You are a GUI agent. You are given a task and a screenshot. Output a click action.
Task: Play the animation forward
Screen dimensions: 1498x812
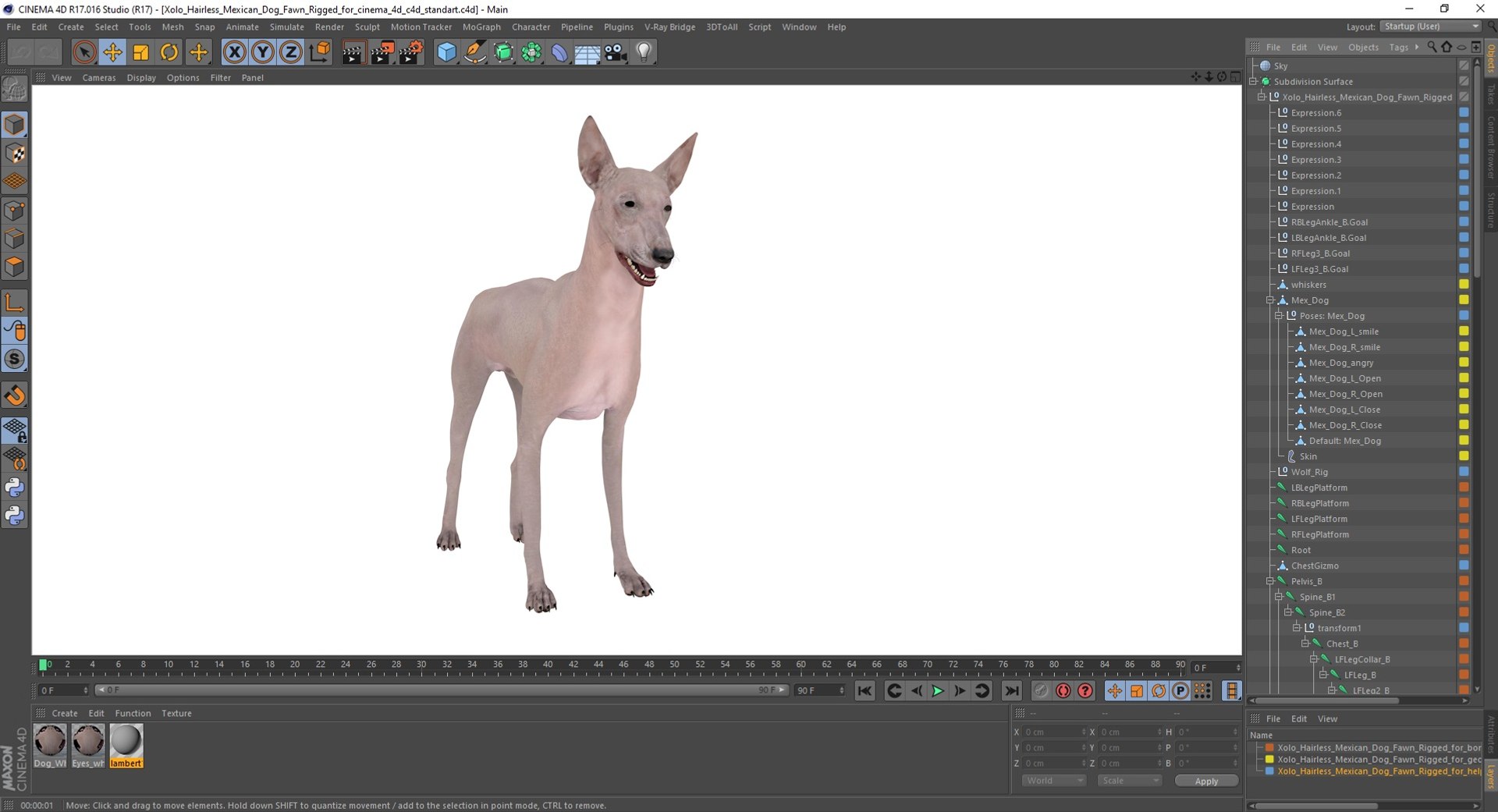pos(938,690)
